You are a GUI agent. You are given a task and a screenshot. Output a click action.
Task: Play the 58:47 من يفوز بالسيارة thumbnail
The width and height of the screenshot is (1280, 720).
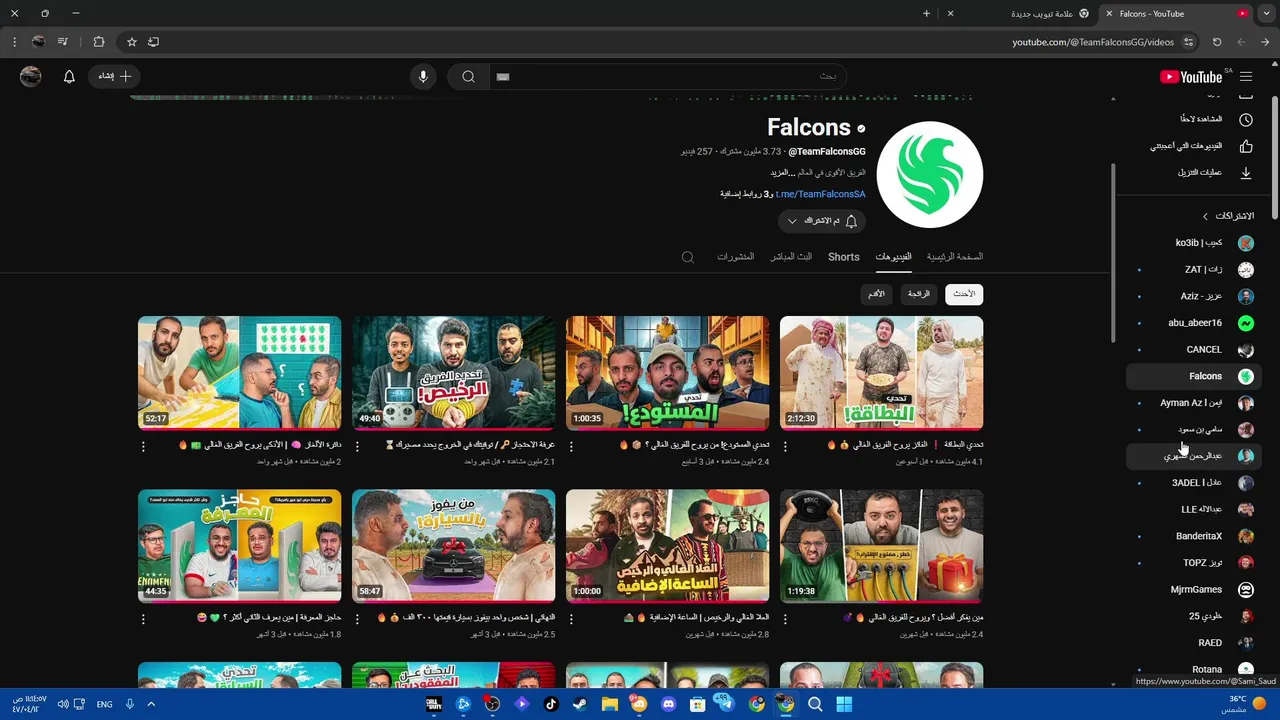[x=453, y=546]
